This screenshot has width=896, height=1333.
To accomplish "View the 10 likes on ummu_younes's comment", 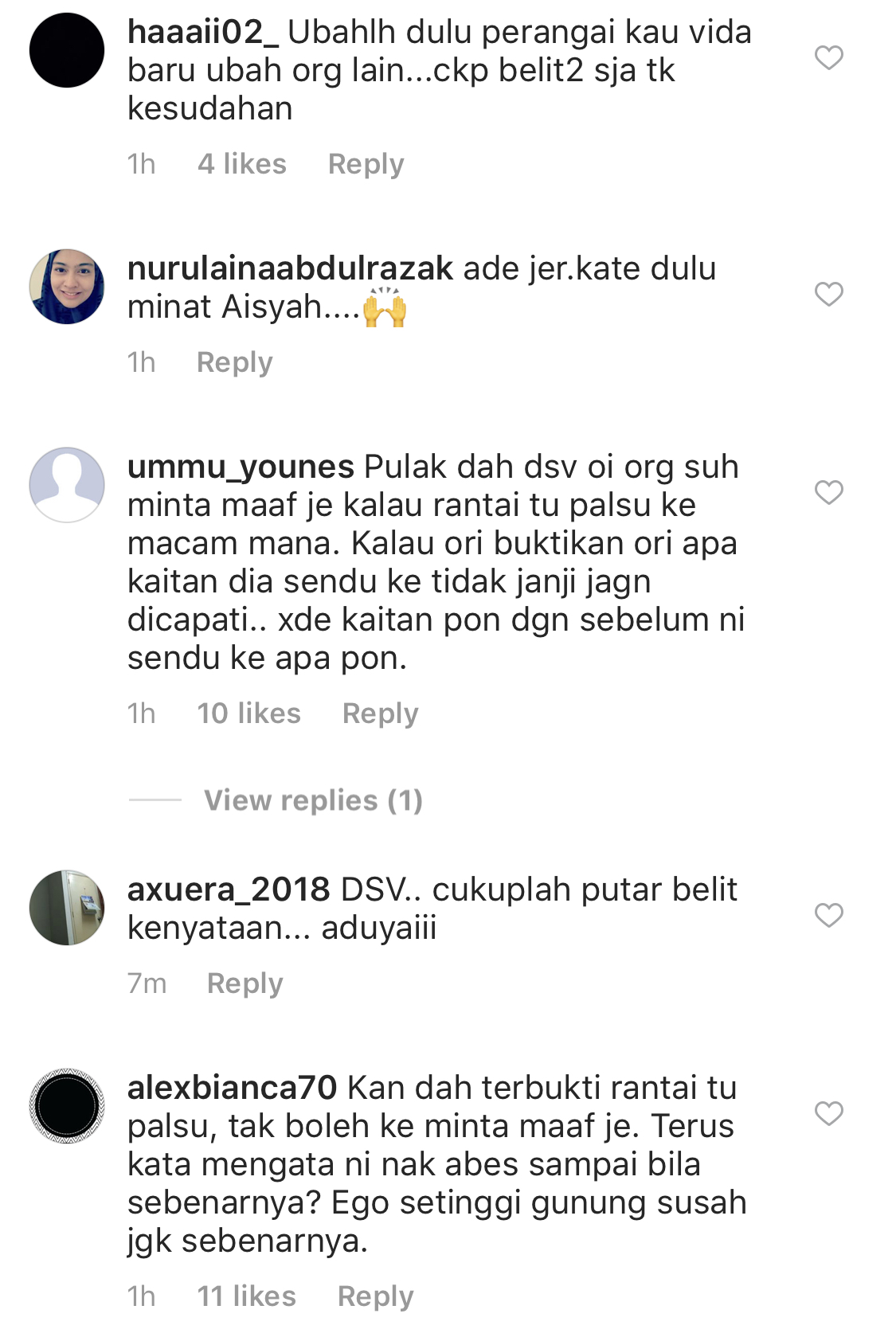I will click(249, 713).
